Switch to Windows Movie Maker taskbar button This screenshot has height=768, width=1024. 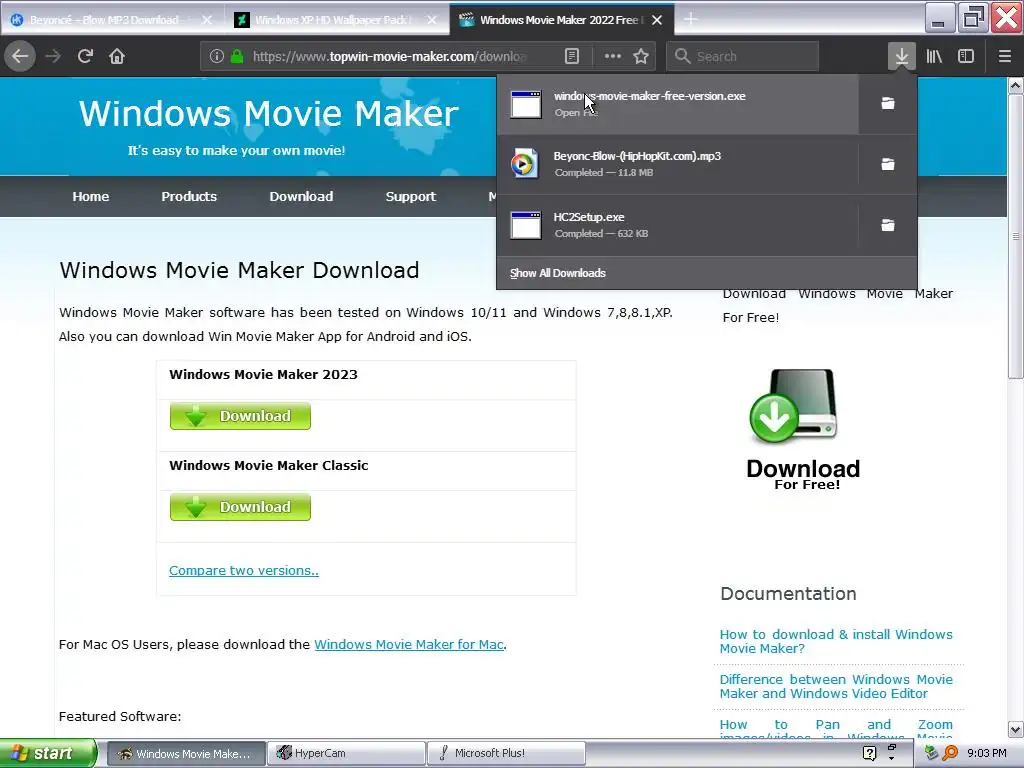185,753
